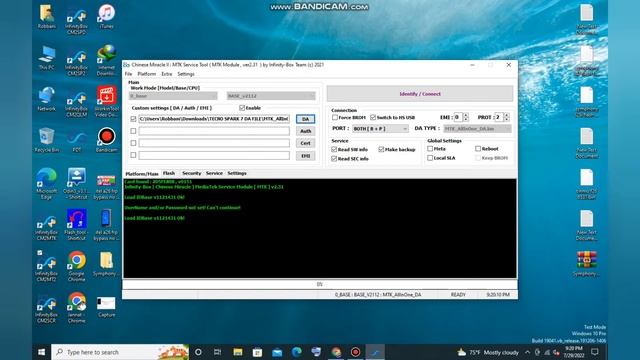
Task: Open the DA TYPE dropdown
Action: click(x=477, y=129)
